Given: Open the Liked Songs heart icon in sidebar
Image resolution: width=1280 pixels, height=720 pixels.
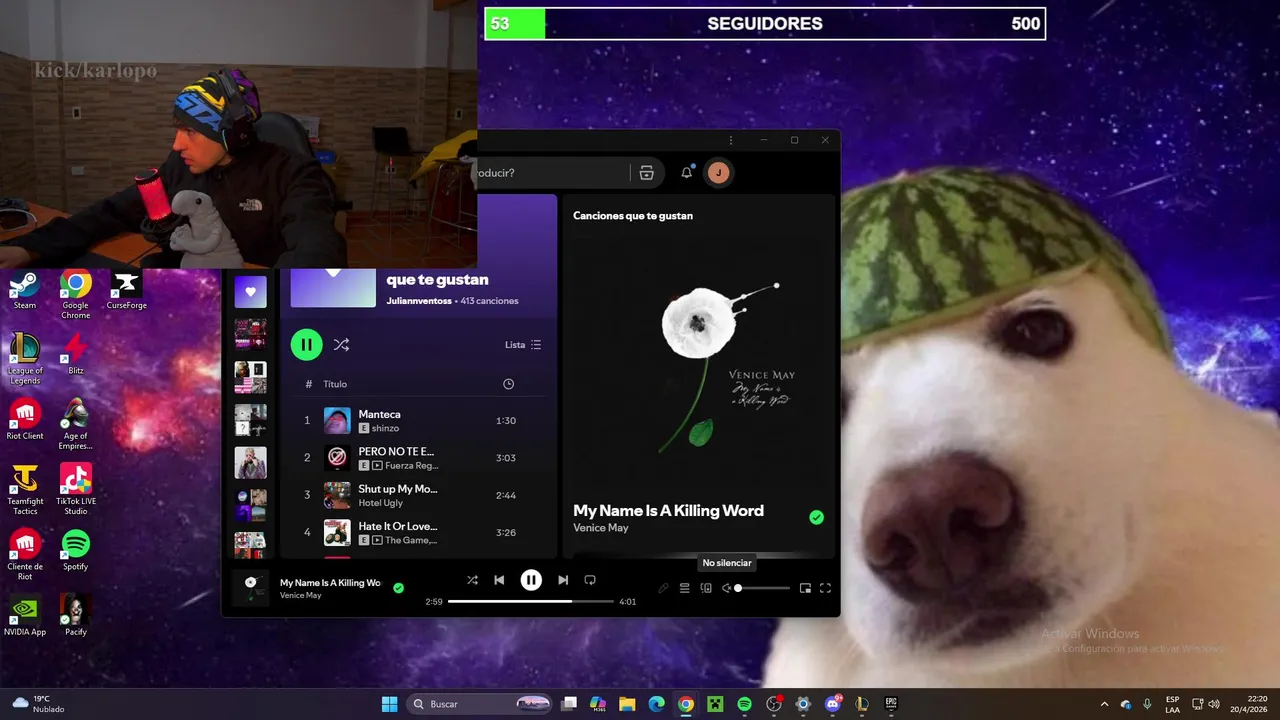Looking at the screenshot, I should click(250, 292).
